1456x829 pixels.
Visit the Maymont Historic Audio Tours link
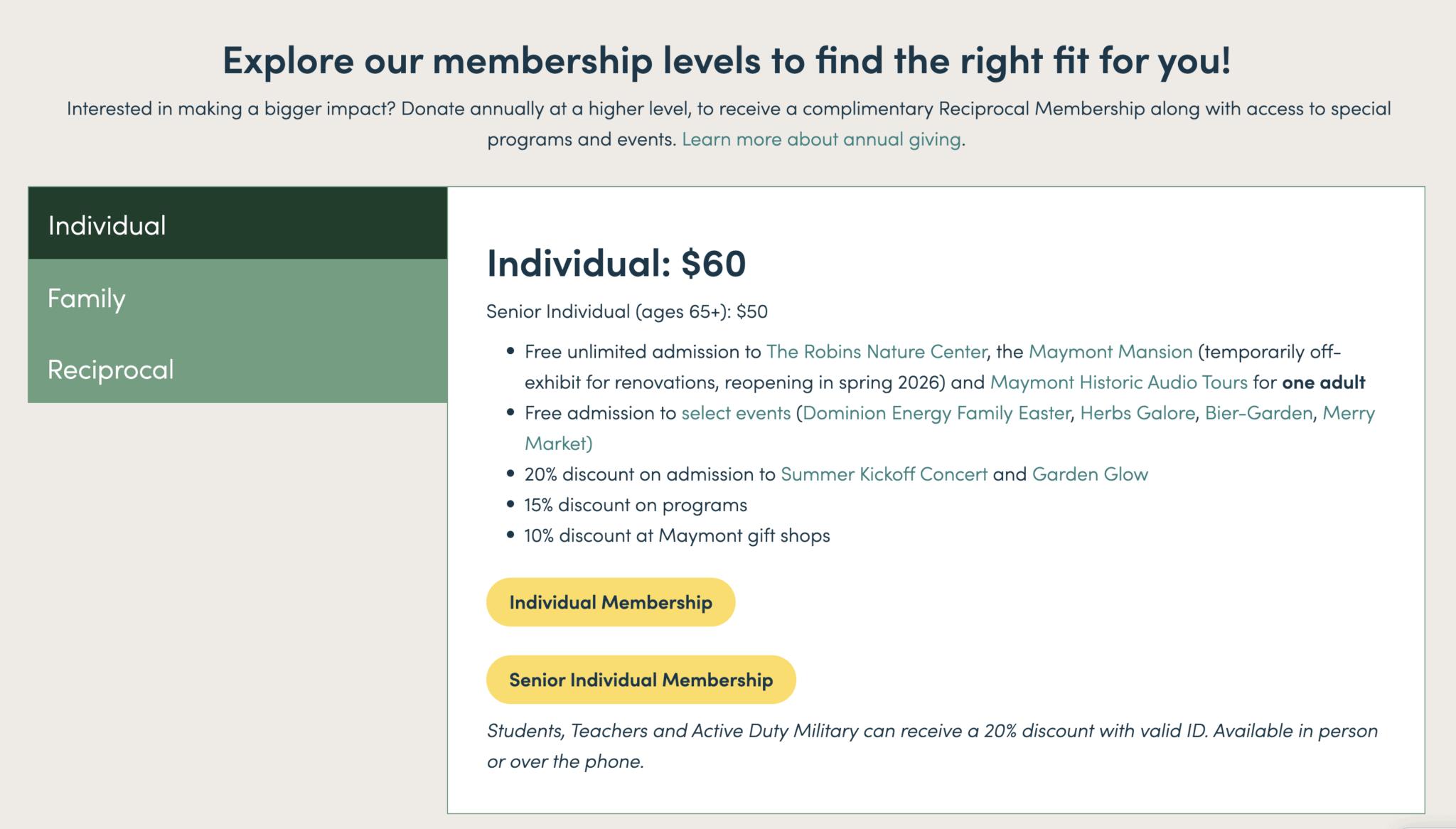(x=1118, y=383)
